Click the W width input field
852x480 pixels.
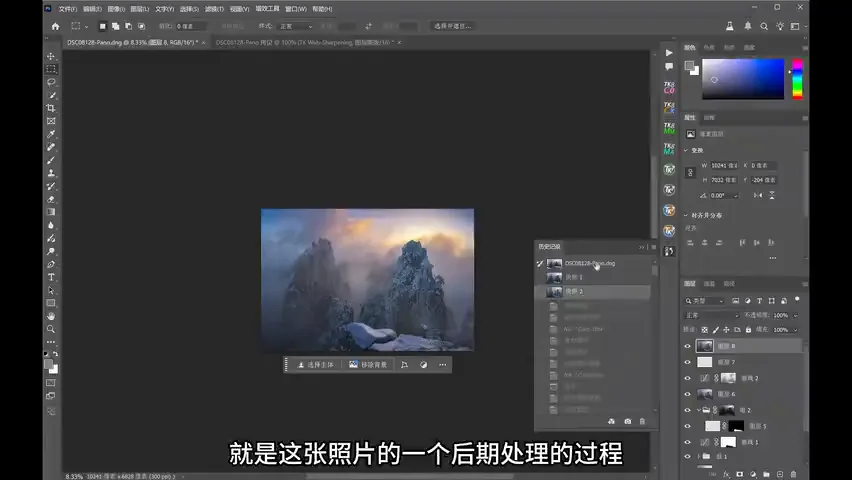724,165
